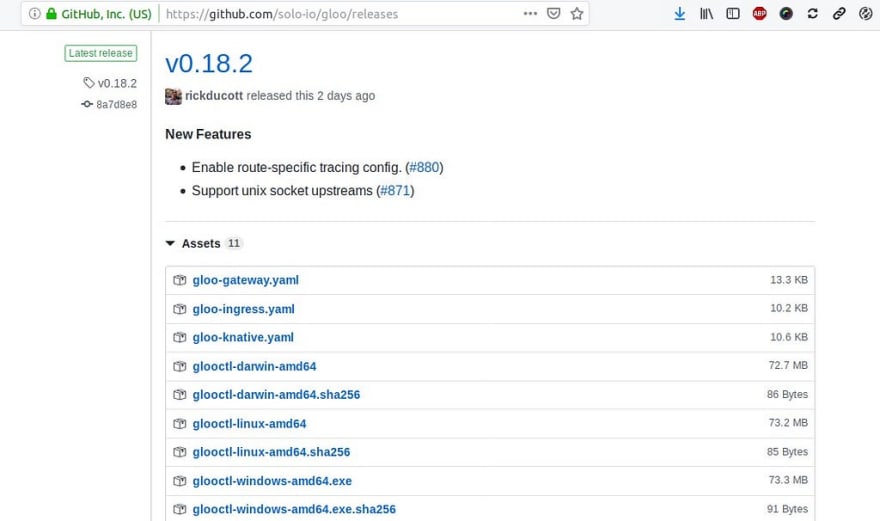Click the "13.3 KB" file size
Viewport: 880px width, 521px height.
789,280
